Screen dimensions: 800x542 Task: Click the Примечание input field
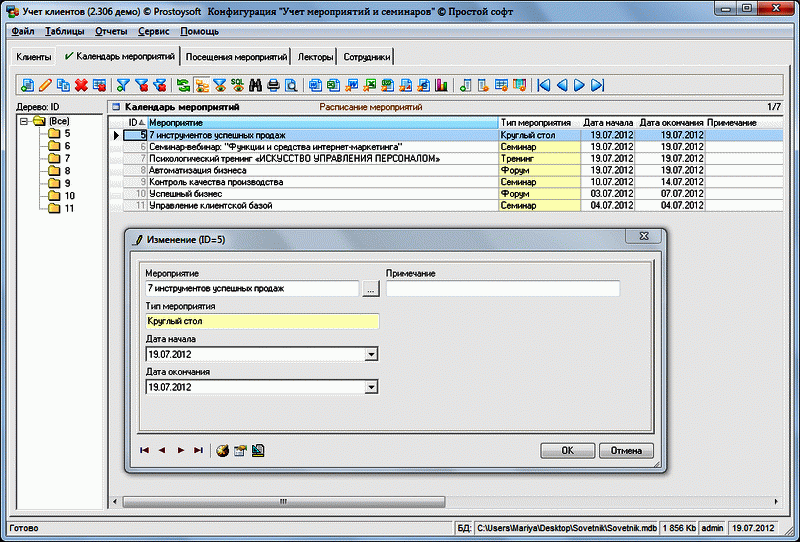pos(502,289)
